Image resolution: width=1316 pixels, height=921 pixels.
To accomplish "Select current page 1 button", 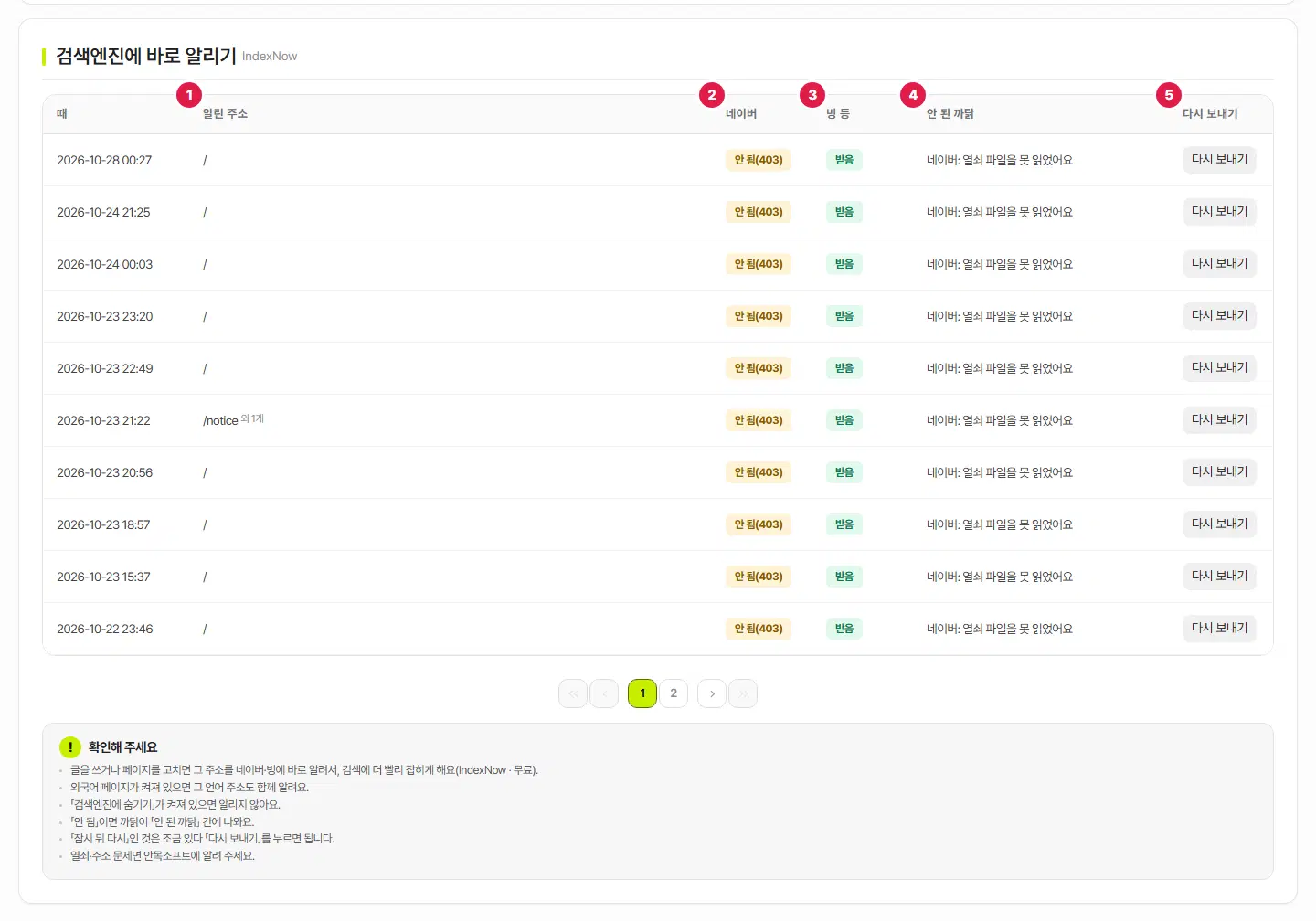I will click(642, 693).
